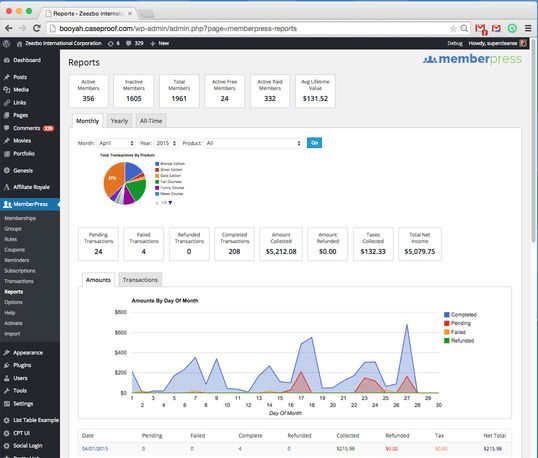
Task: Click the Media sidebar icon
Action: tap(7, 90)
